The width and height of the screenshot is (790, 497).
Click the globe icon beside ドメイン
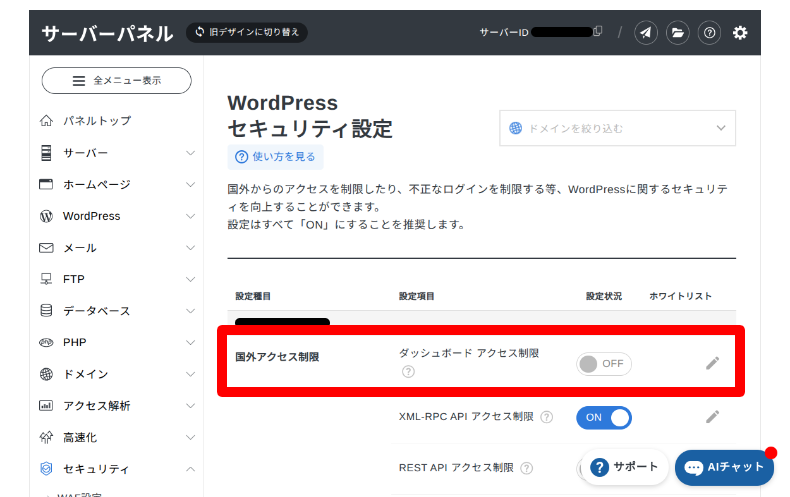[x=46, y=374]
